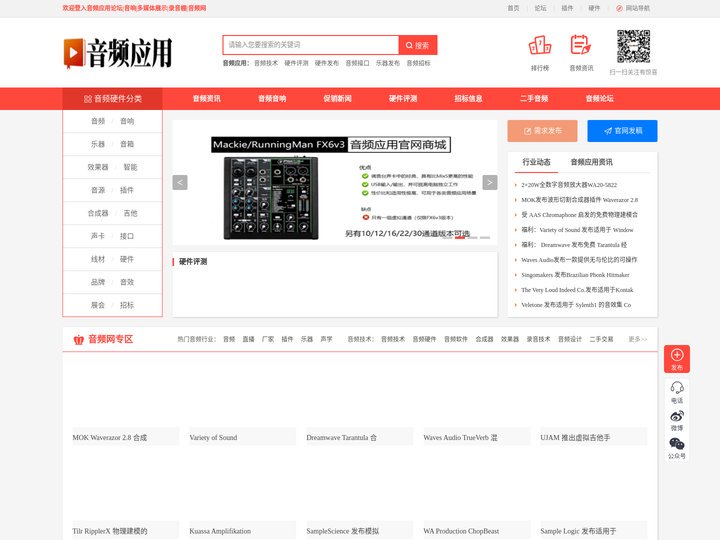Open news item MOK发布波形切割合成器插件 Waverazor
The width and height of the screenshot is (720, 540).
[x=579, y=200]
